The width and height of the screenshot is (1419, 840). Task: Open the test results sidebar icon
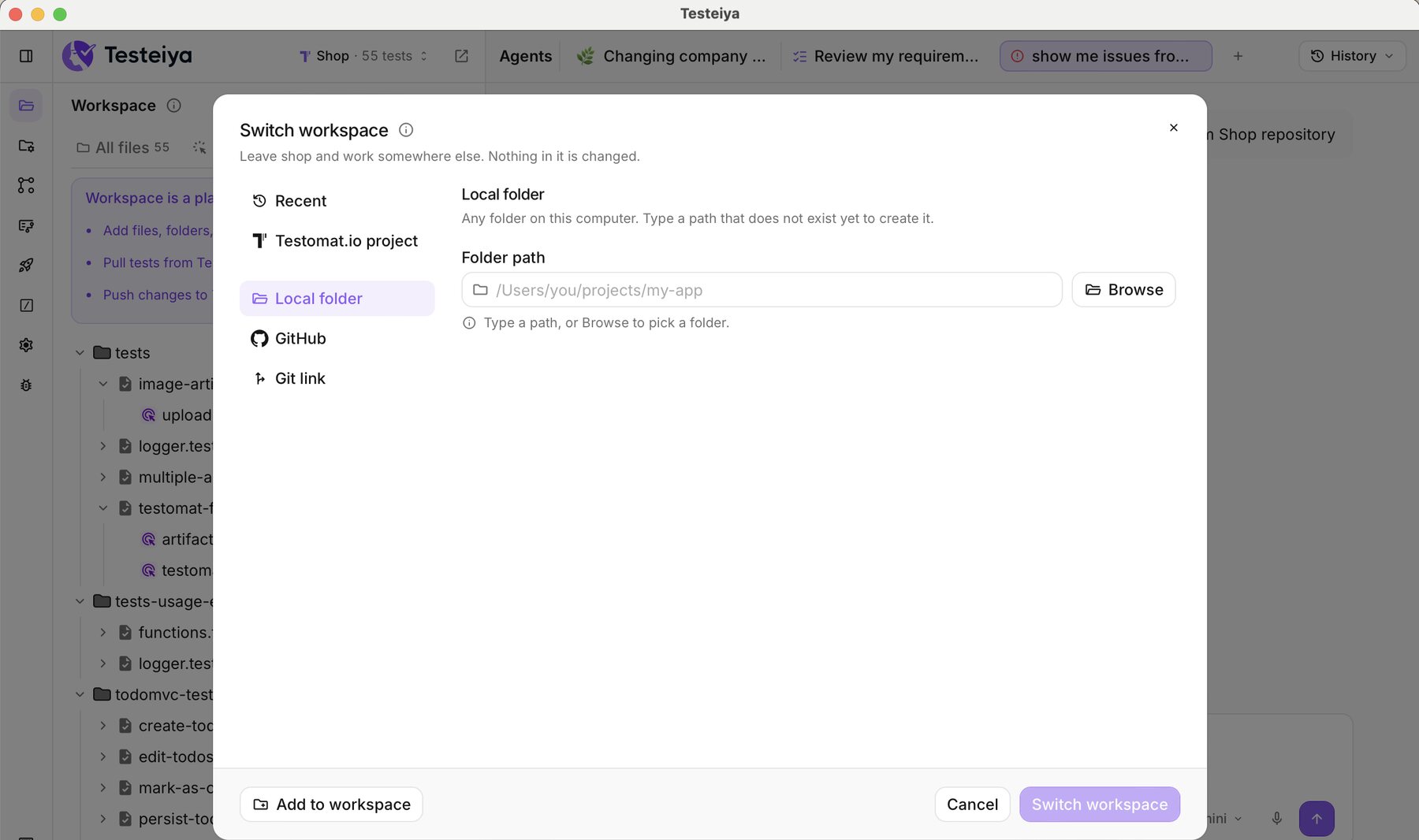(26, 225)
